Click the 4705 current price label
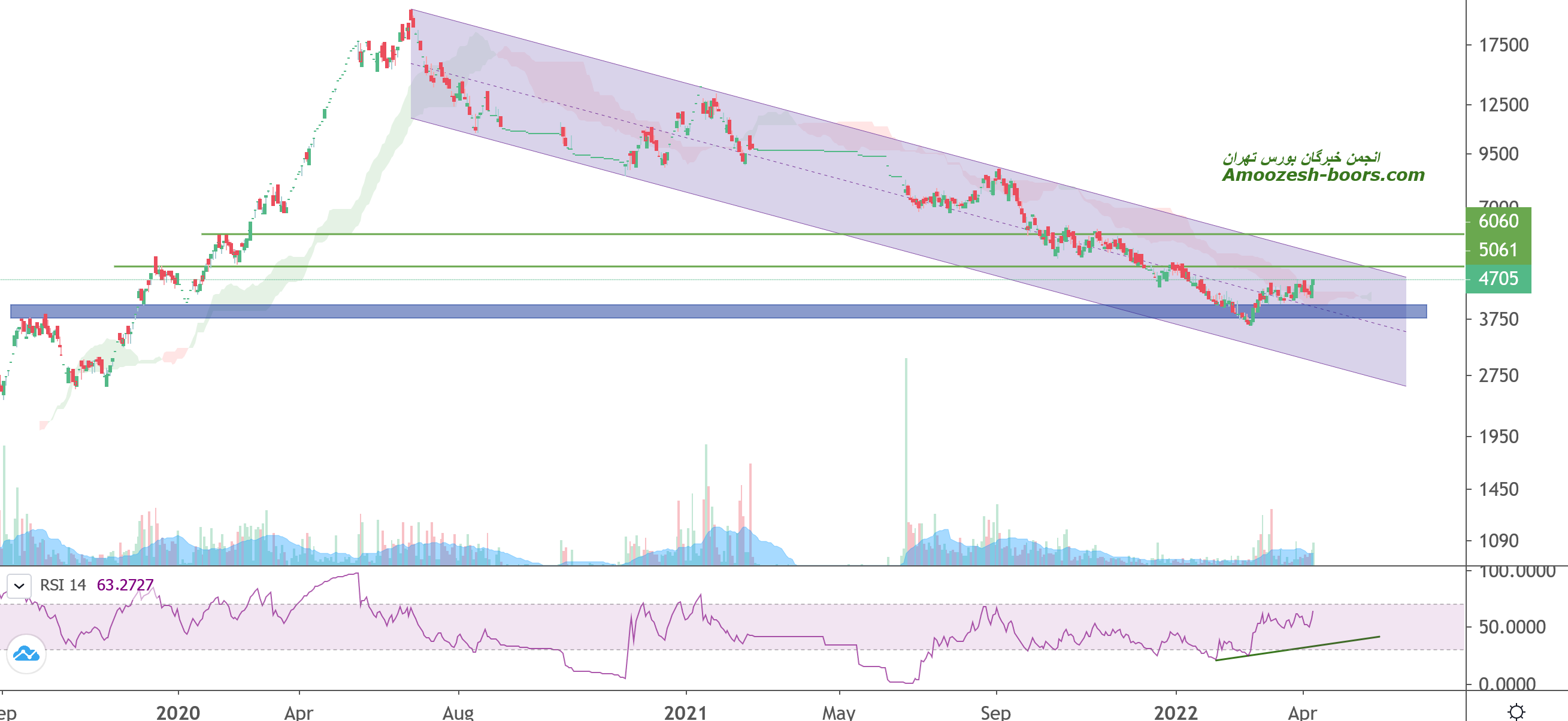 coord(1498,278)
